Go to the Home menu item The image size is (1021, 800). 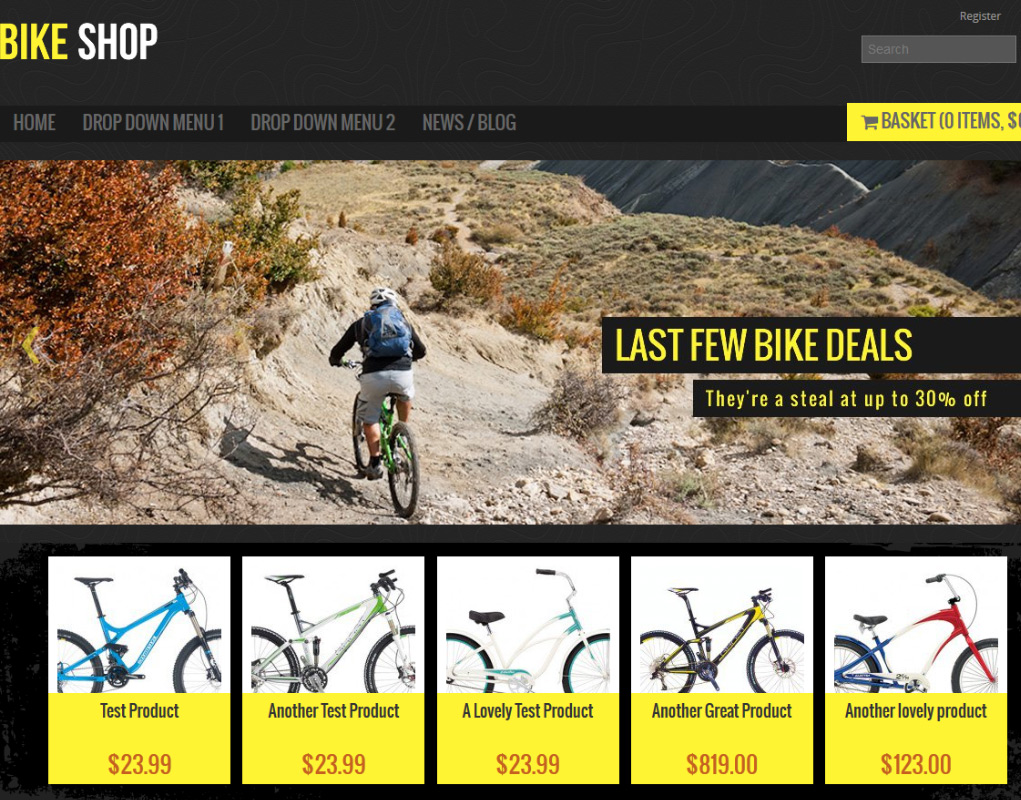tap(35, 122)
